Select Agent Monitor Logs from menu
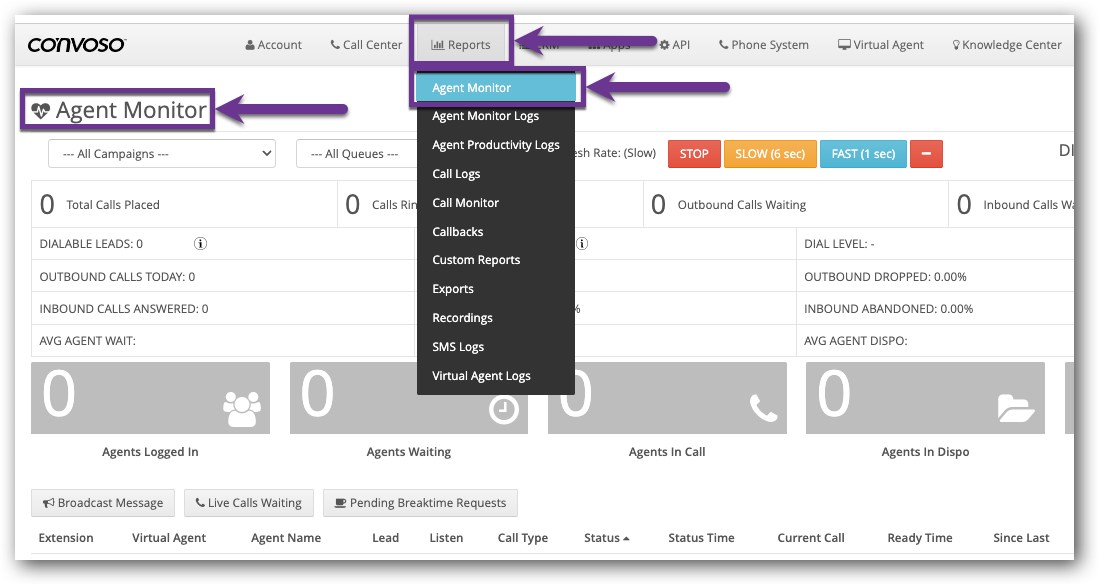 pos(485,116)
